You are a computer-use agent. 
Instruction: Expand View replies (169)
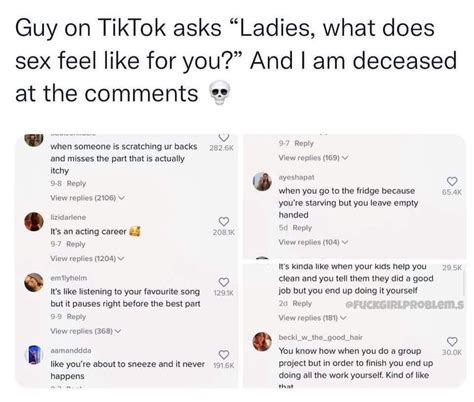313,157
